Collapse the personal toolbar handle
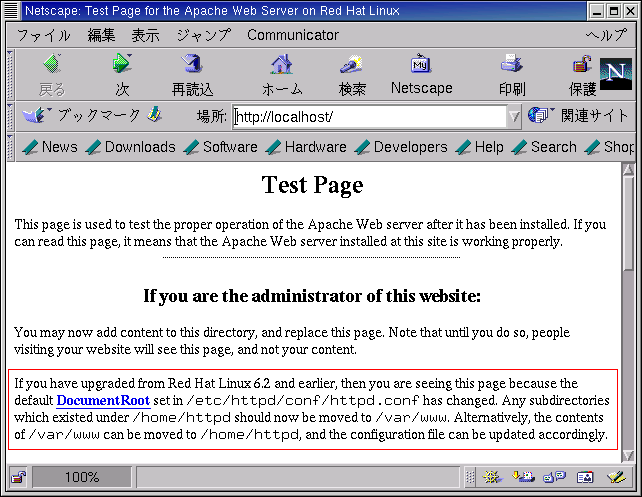Viewport: 642px width, 497px height. tap(11, 147)
